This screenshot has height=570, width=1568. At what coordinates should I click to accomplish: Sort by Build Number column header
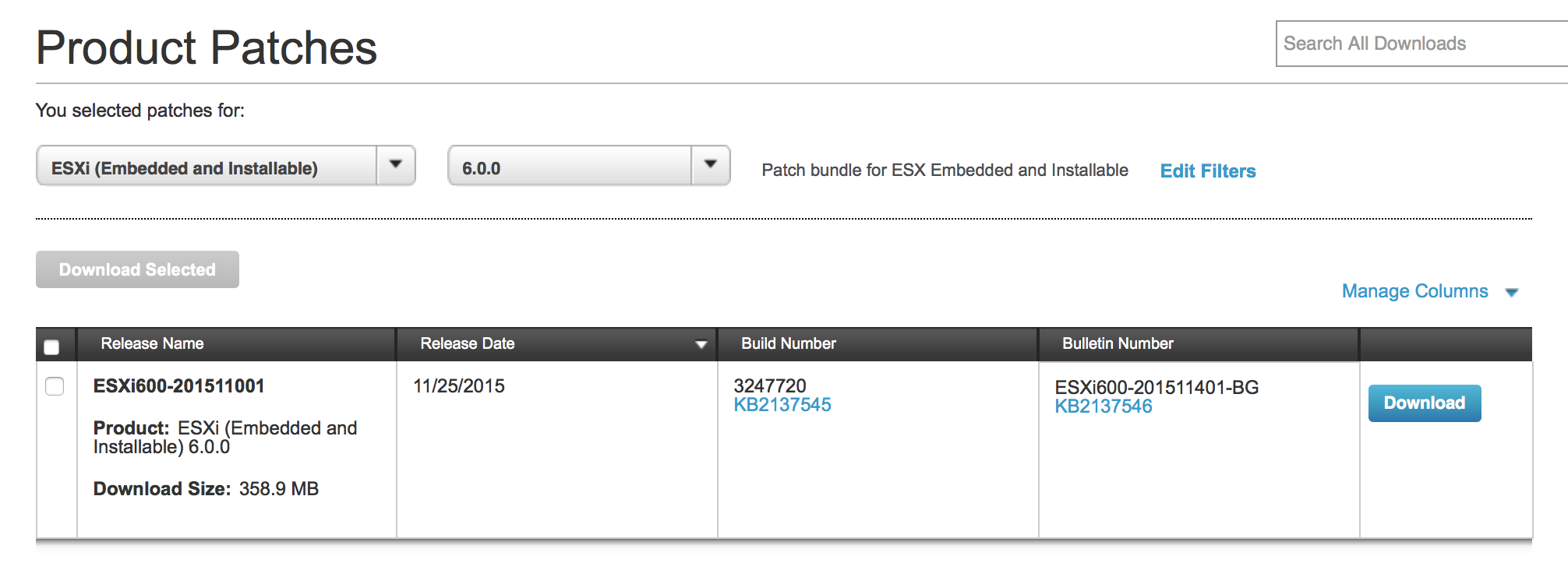(789, 343)
